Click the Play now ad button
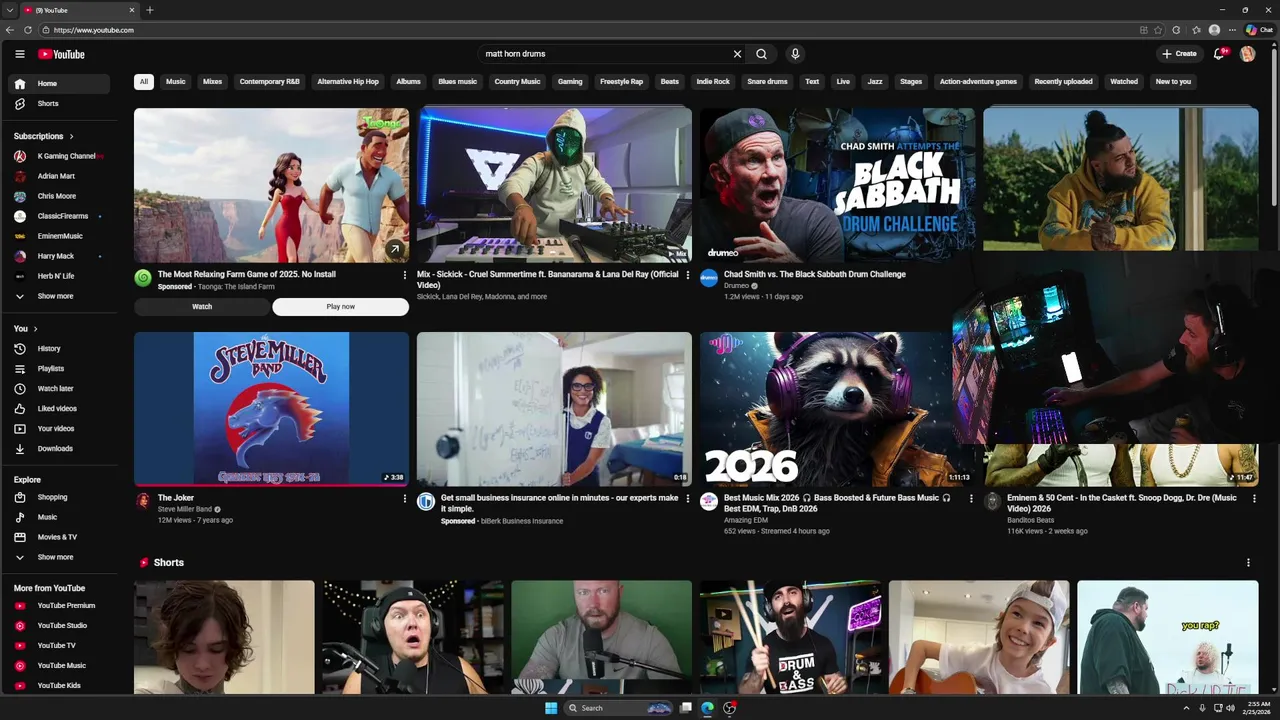This screenshot has width=1280, height=720. [x=341, y=307]
